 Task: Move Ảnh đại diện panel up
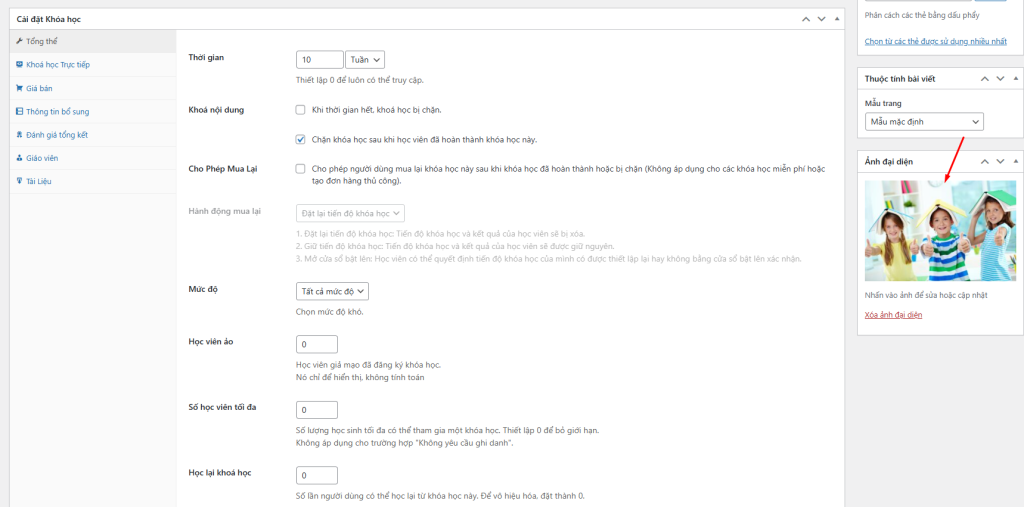[x=984, y=160]
